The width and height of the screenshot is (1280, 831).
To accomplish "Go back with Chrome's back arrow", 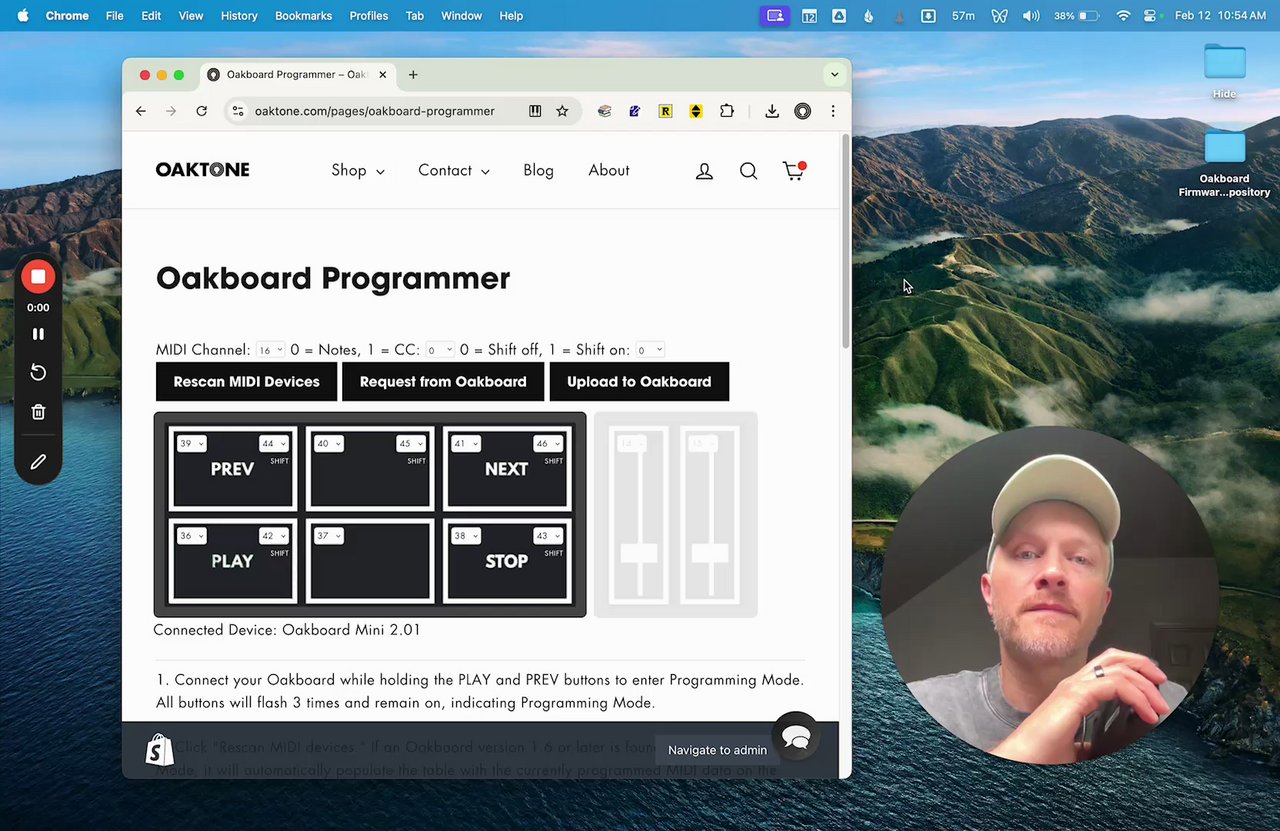I will click(141, 111).
